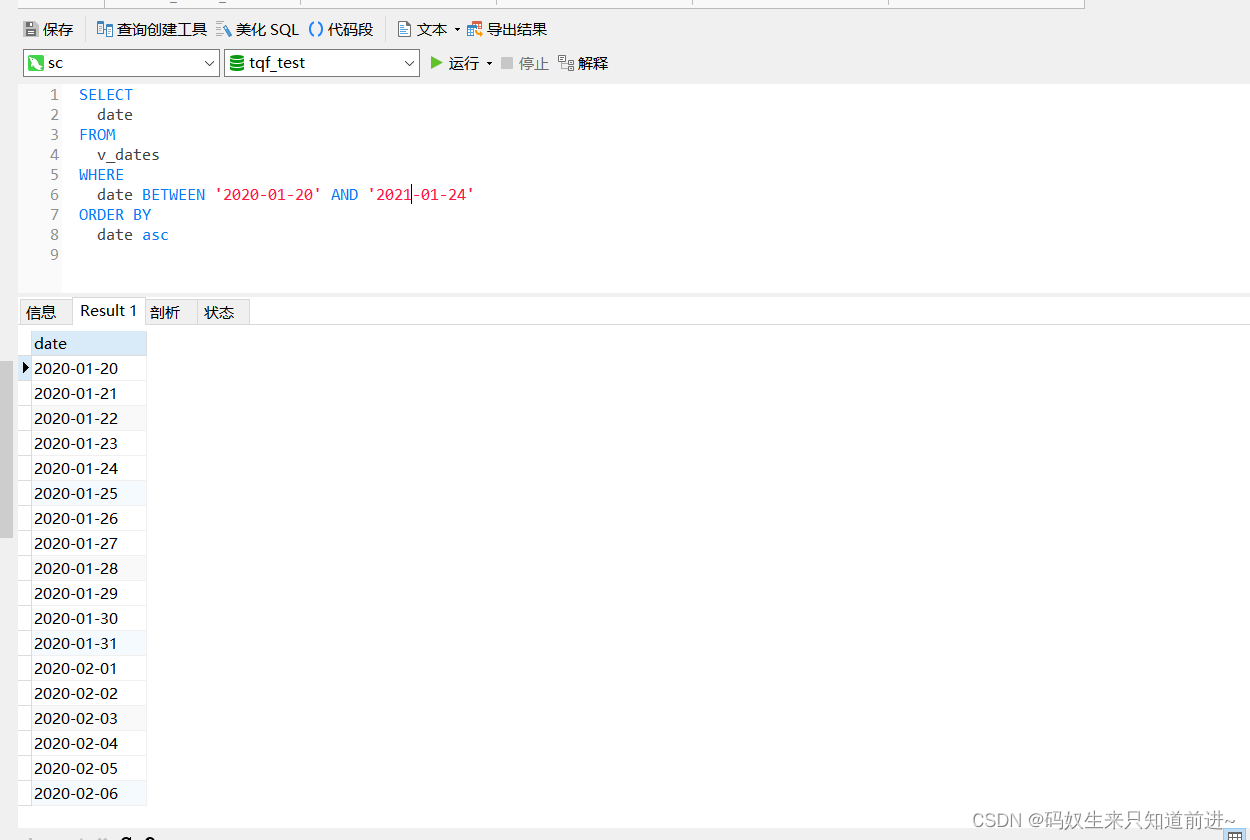Select the 2020-02-02 result cell
The image size is (1250, 840).
(x=89, y=693)
